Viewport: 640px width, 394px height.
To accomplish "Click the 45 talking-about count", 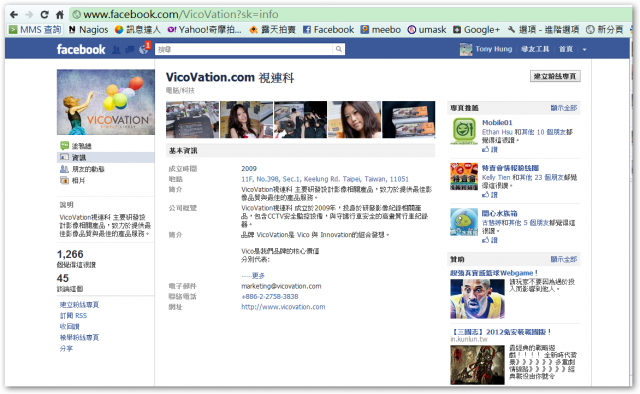I will pyautogui.click(x=63, y=278).
